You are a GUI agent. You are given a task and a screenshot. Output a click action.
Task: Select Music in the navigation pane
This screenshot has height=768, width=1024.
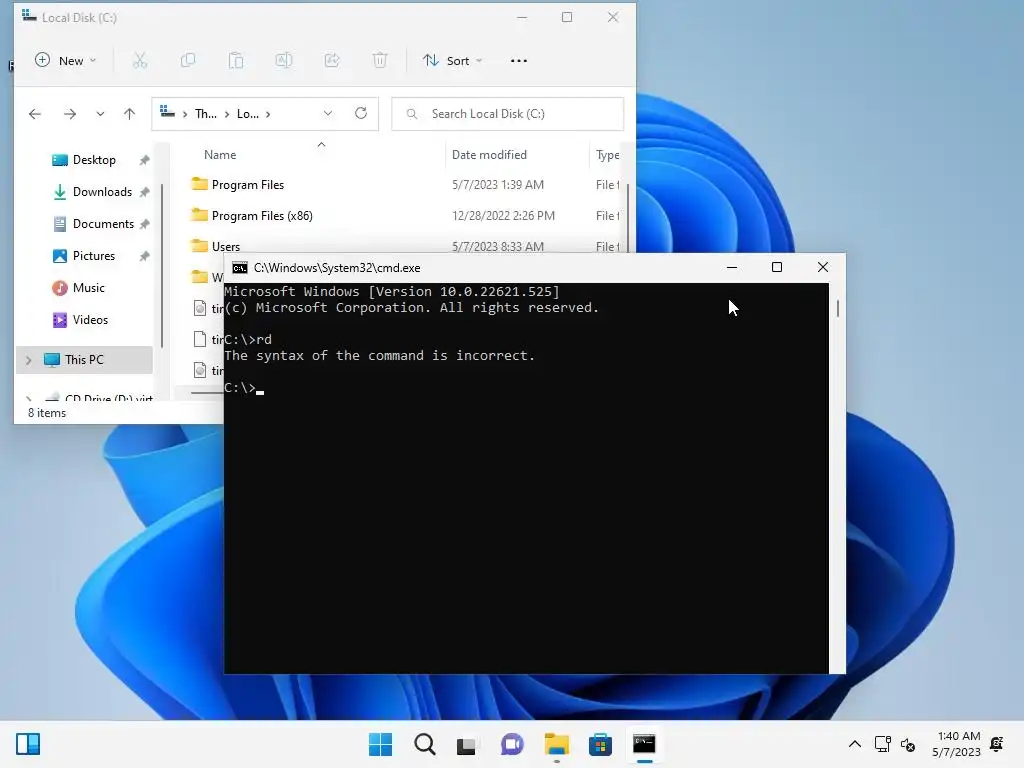pyautogui.click(x=88, y=288)
